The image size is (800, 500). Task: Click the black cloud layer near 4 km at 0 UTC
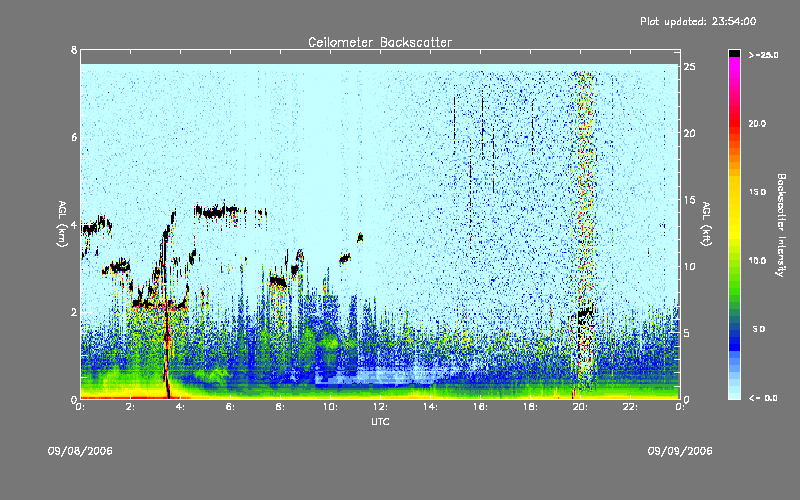(x=96, y=226)
